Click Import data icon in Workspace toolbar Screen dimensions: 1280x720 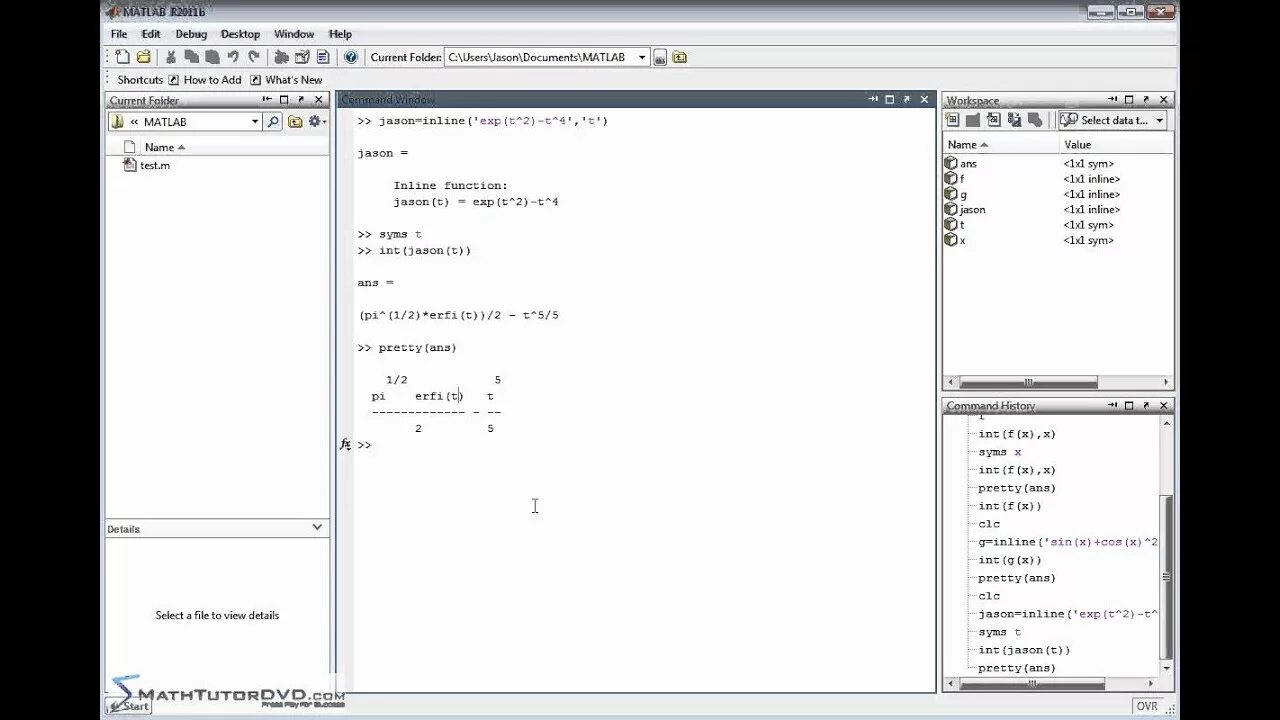click(x=994, y=120)
